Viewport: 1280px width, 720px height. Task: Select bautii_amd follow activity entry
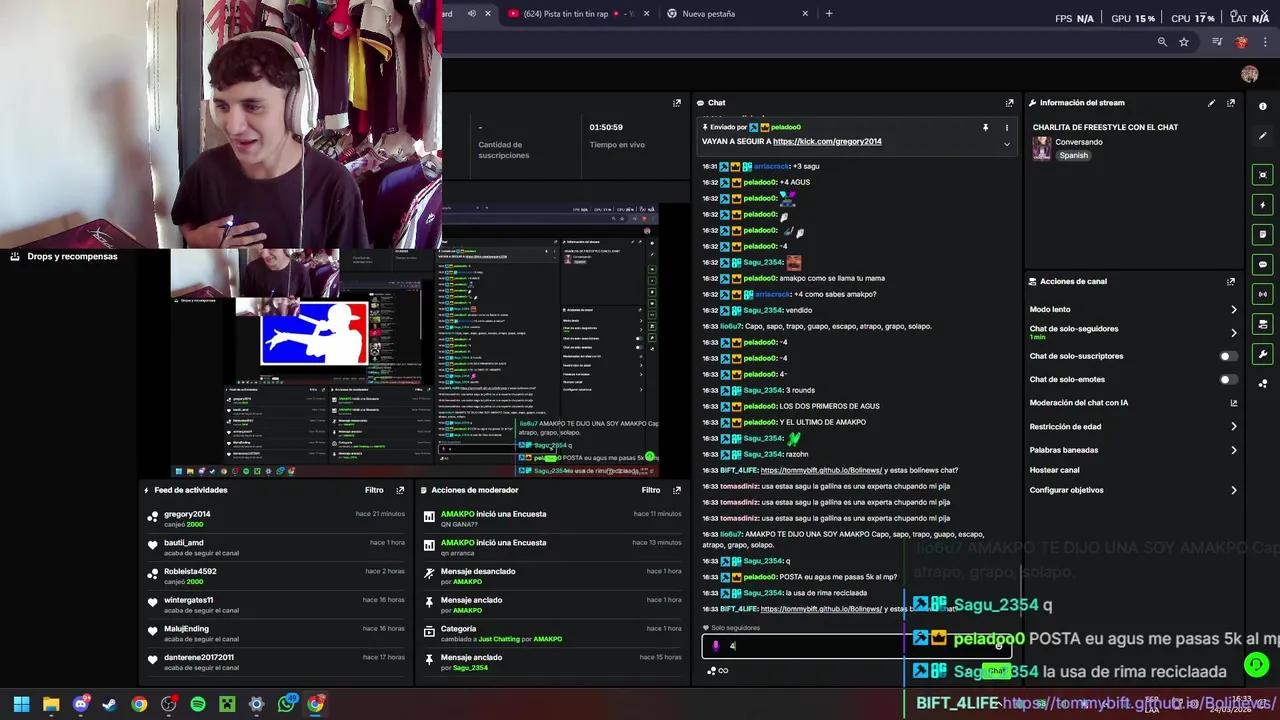click(275, 547)
